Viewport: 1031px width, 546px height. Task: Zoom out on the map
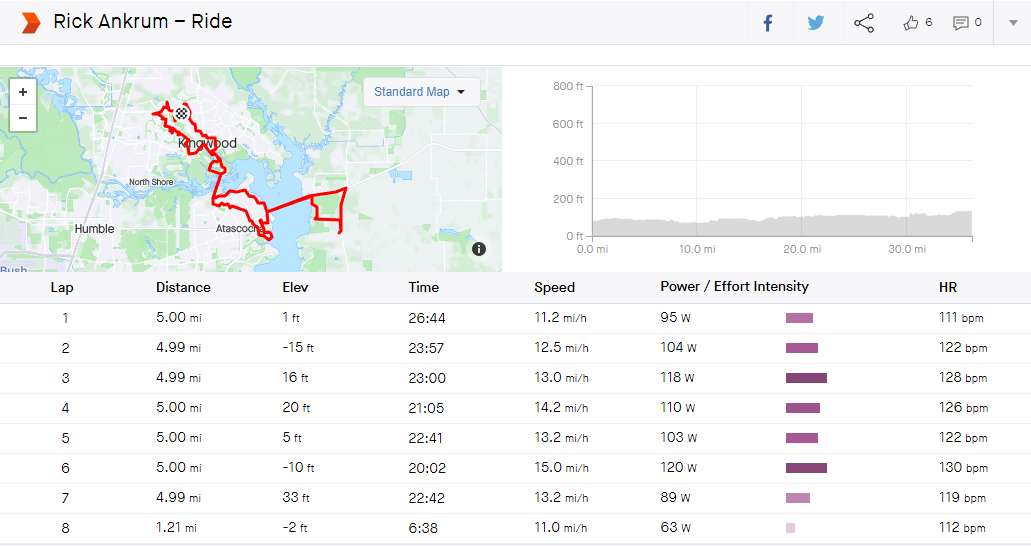(23, 118)
